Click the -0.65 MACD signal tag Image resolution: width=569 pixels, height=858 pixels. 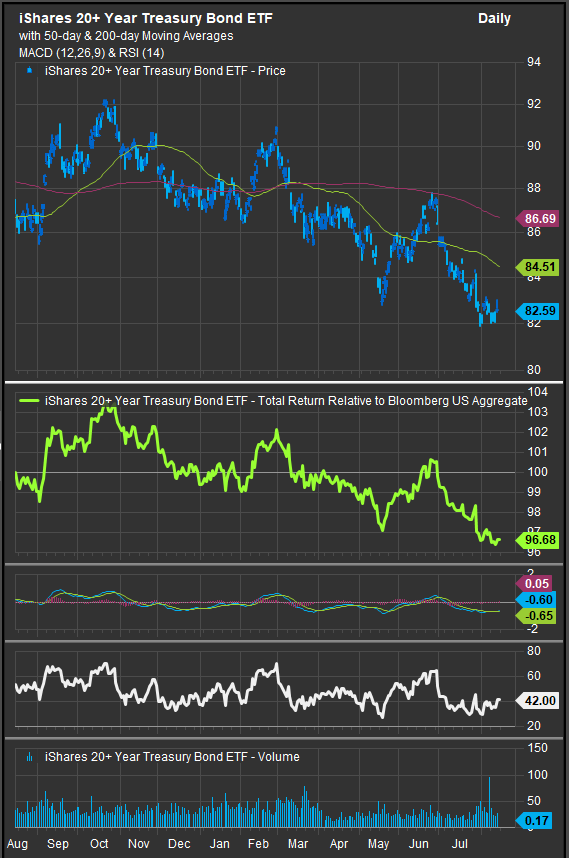click(536, 616)
